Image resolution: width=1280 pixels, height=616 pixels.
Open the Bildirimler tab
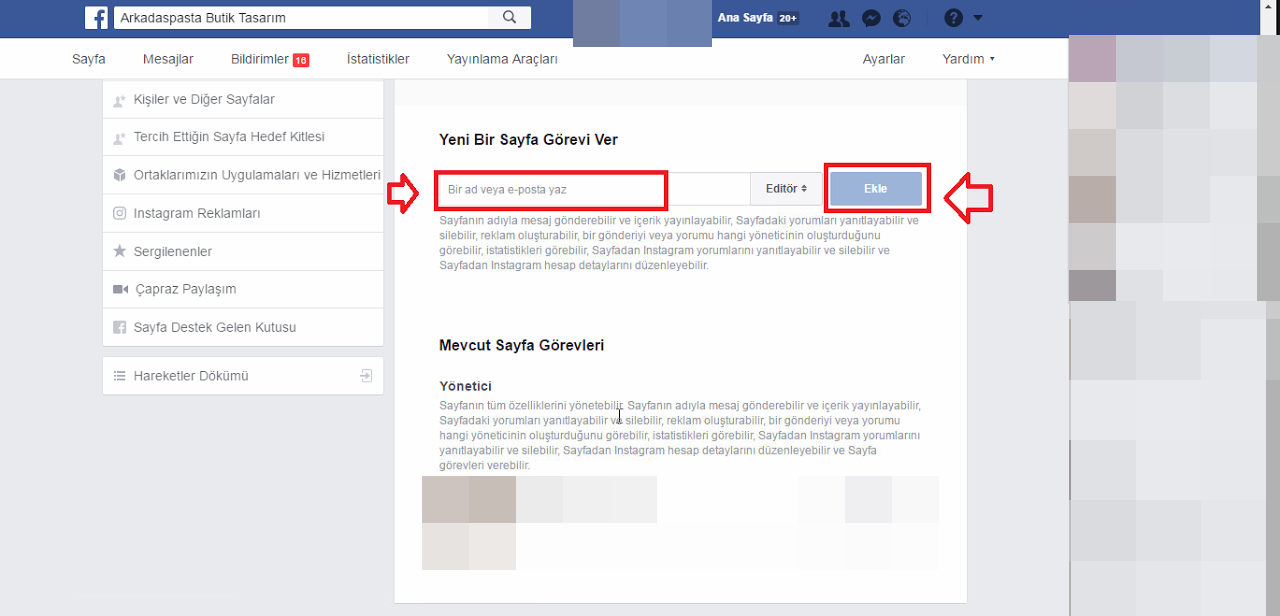[270, 59]
